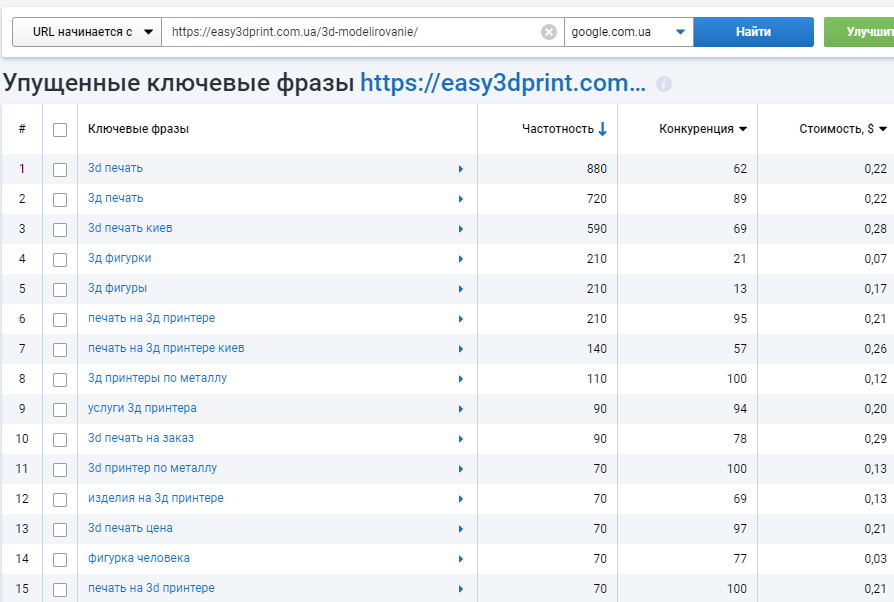
Task: Expand the "3д фигурки" keyword details triangle
Action: (x=461, y=259)
